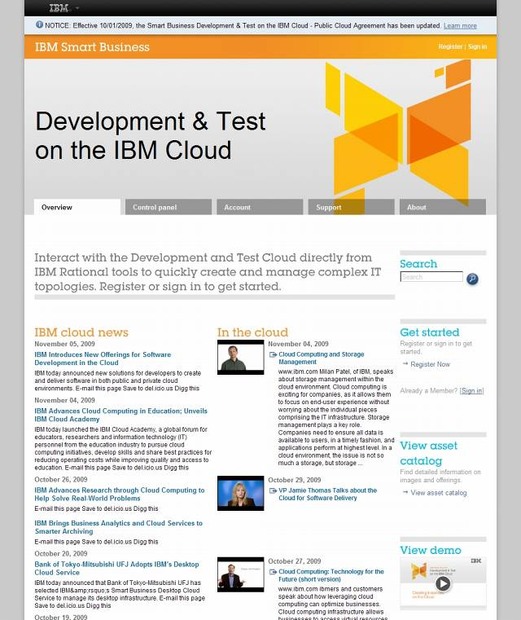Open the View asset catalog link

click(x=439, y=493)
